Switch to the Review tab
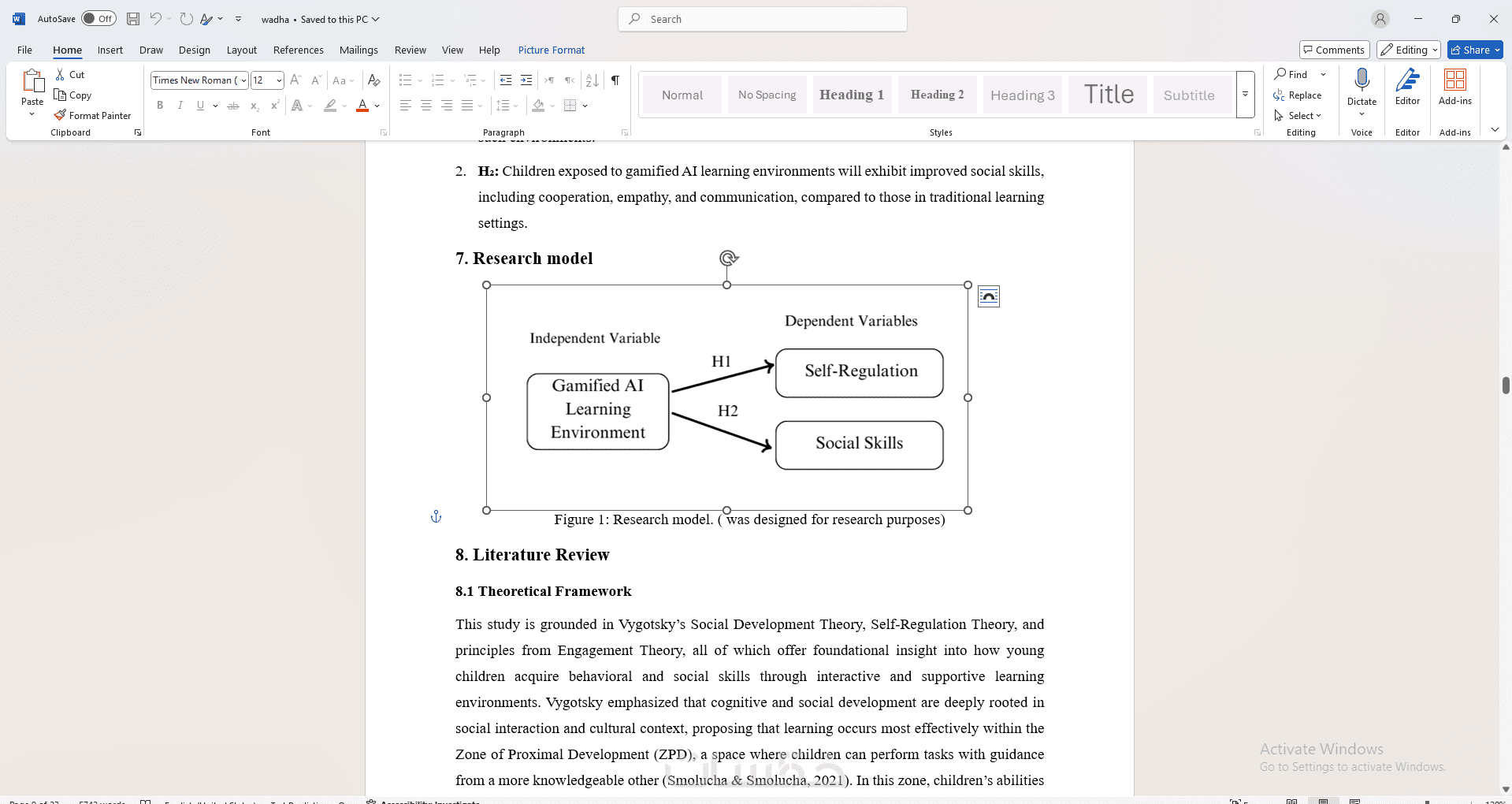This screenshot has width=1512, height=804. click(x=411, y=50)
